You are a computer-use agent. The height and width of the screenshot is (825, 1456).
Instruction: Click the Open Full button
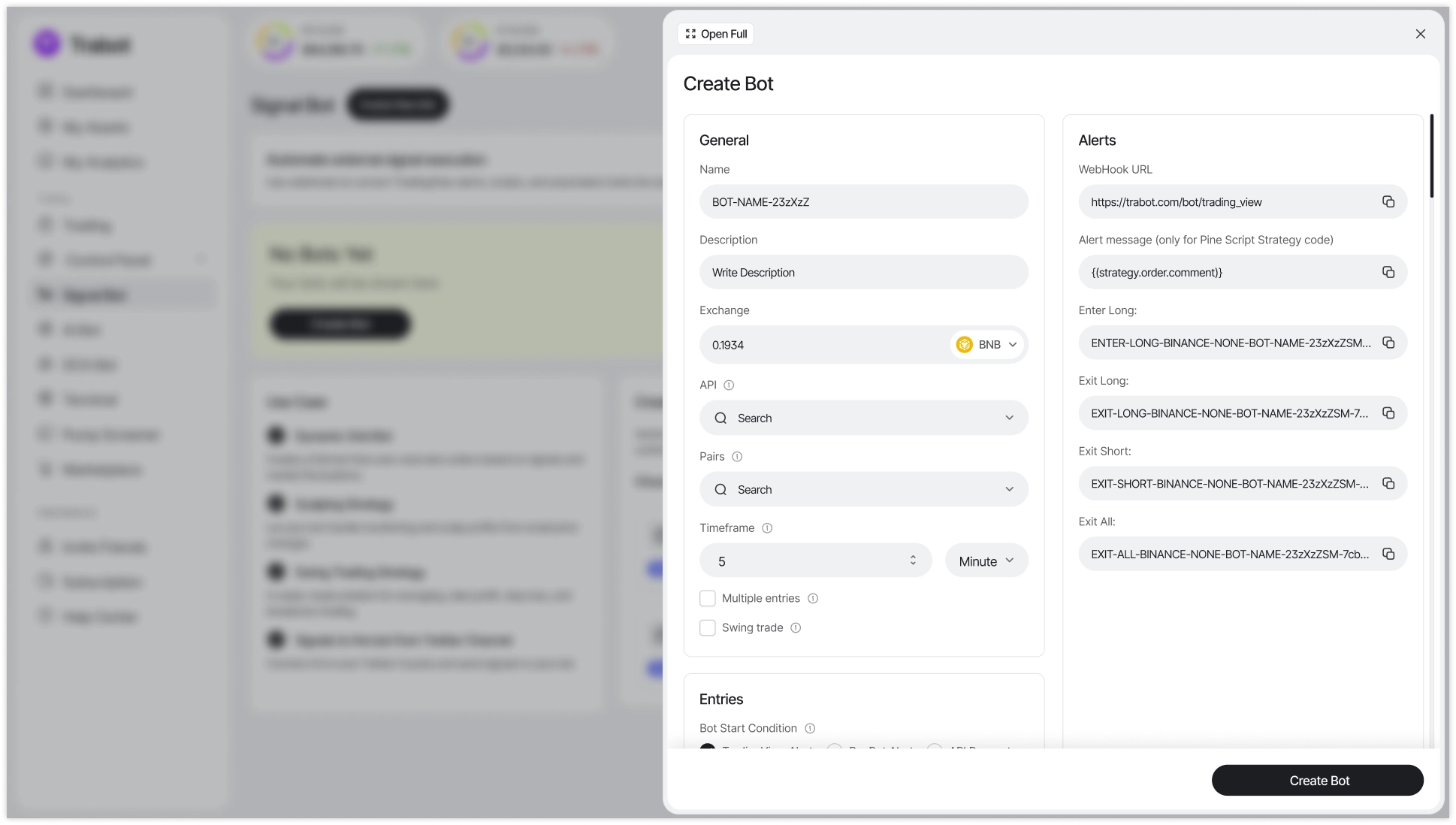716,34
